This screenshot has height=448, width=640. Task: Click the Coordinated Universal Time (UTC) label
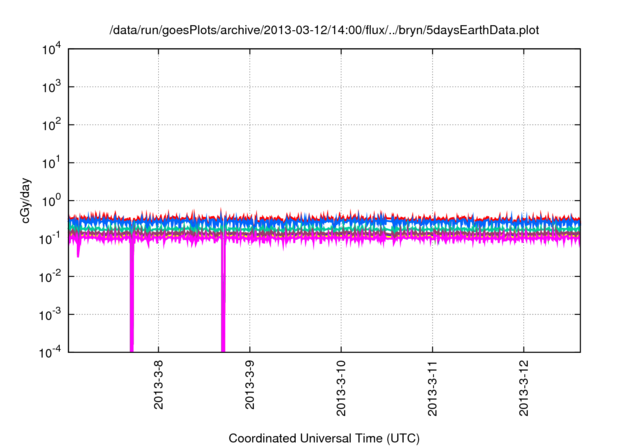(324, 438)
